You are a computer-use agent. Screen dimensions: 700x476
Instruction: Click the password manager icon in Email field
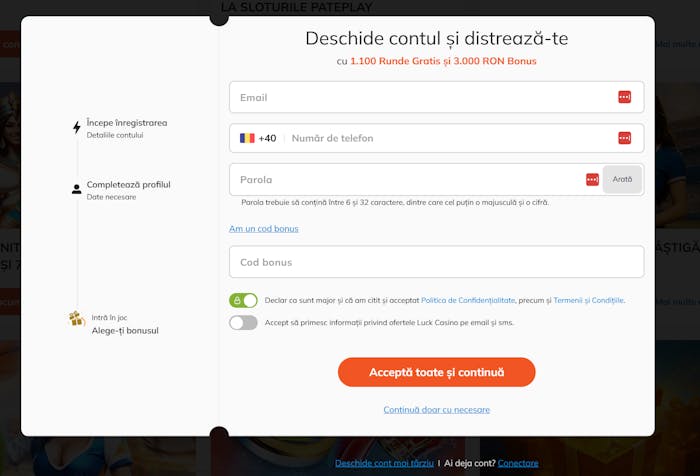(x=624, y=97)
